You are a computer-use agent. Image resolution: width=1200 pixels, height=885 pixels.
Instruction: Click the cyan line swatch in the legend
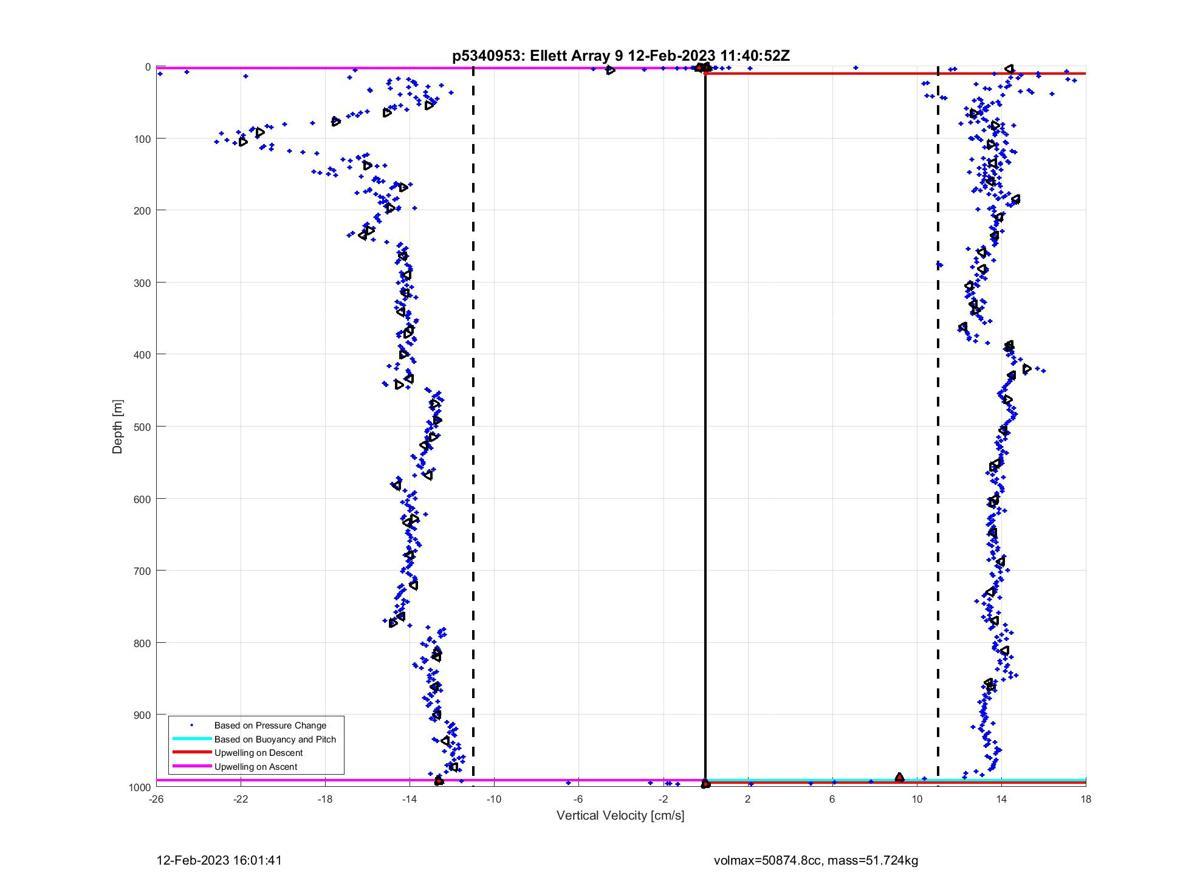click(x=191, y=739)
